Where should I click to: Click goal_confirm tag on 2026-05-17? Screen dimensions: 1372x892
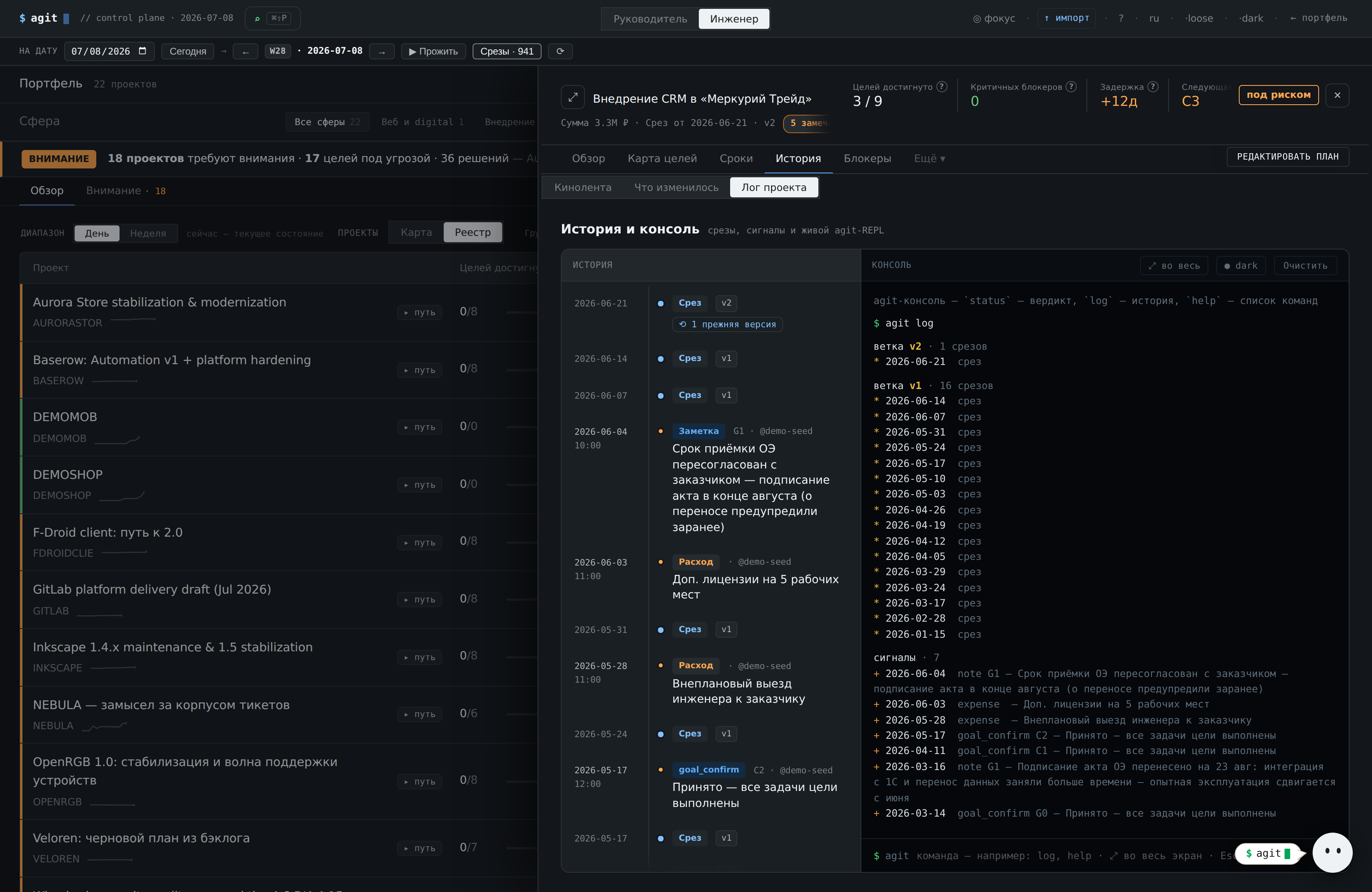pyautogui.click(x=708, y=770)
